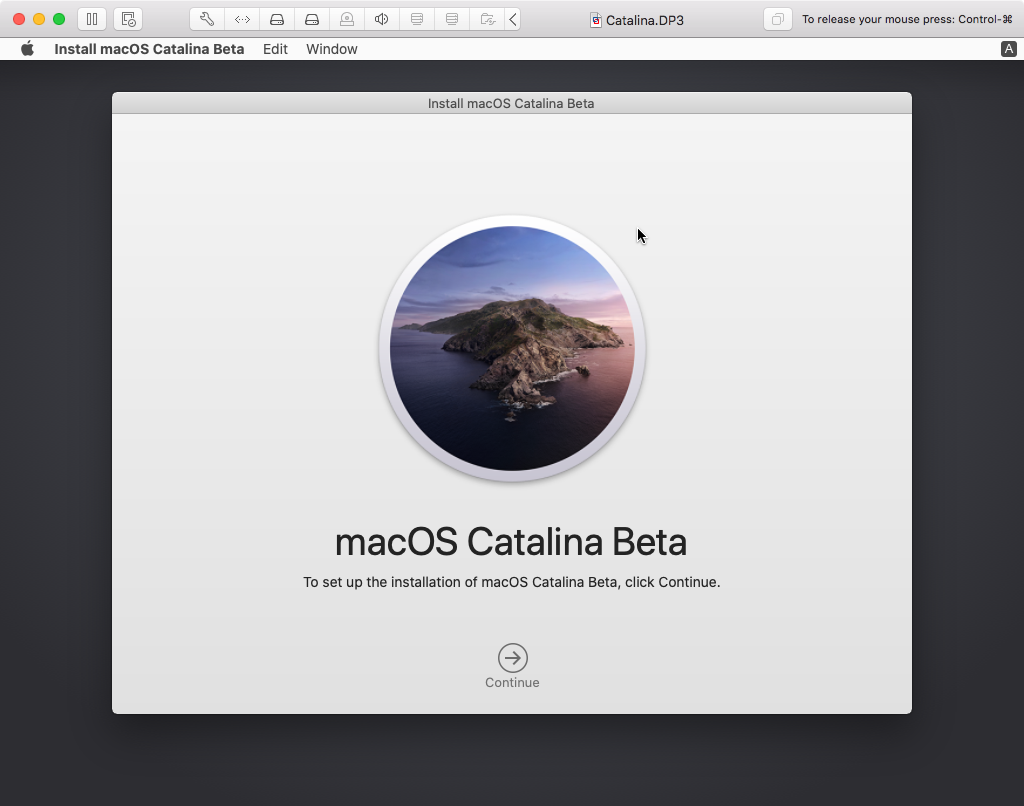
Task: Open the snapshots button
Action: tap(128, 19)
